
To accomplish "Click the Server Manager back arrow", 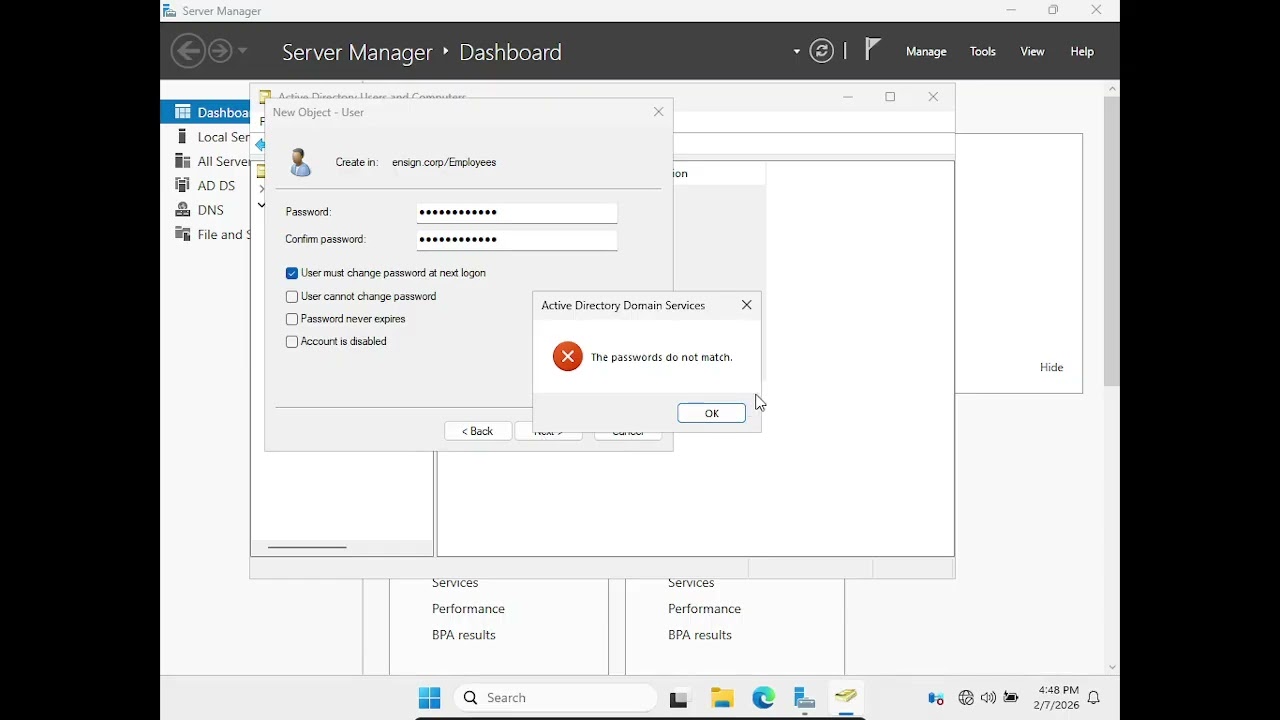I will click(x=187, y=51).
